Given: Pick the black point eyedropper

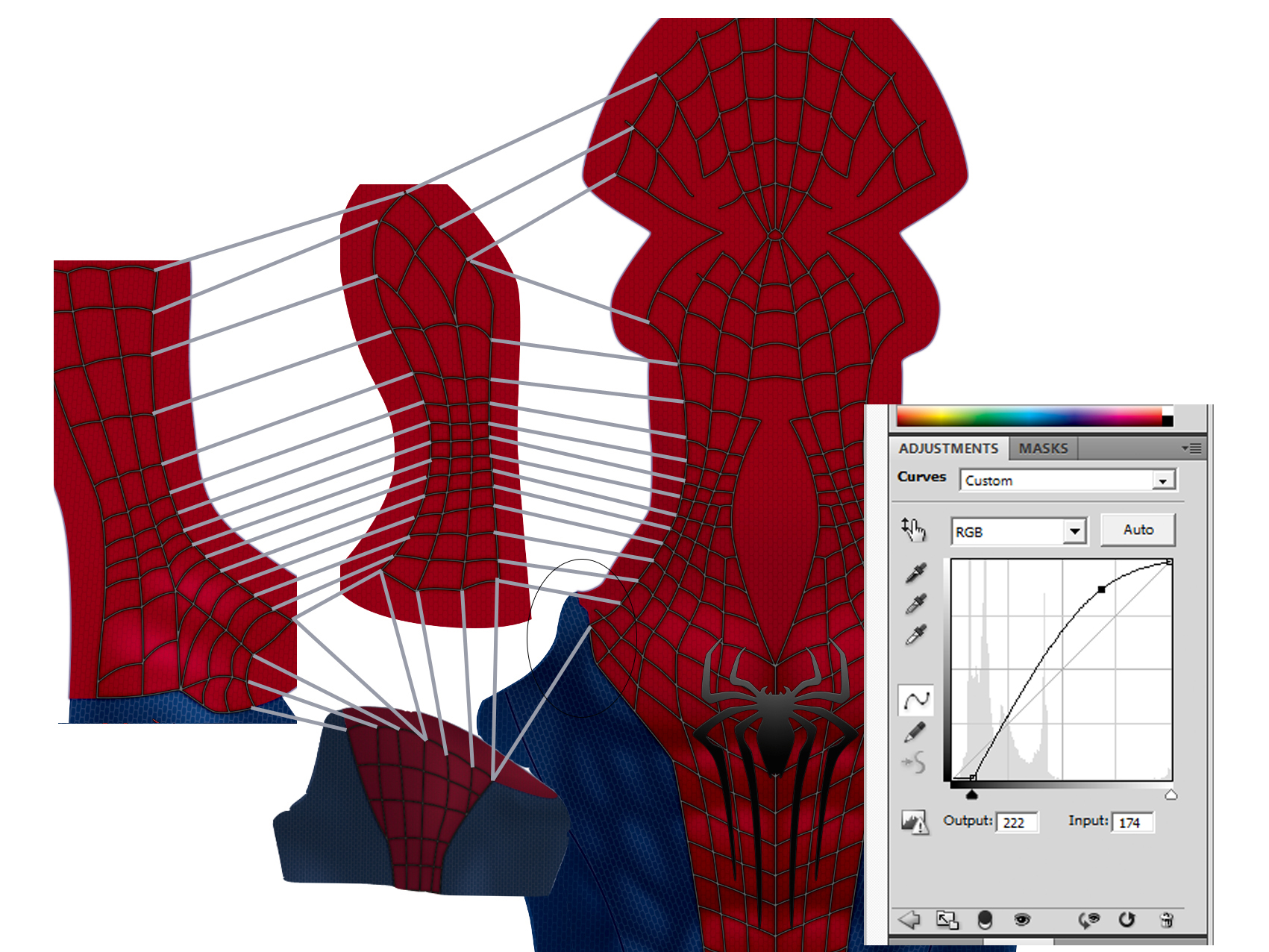Looking at the screenshot, I should pos(915,572).
